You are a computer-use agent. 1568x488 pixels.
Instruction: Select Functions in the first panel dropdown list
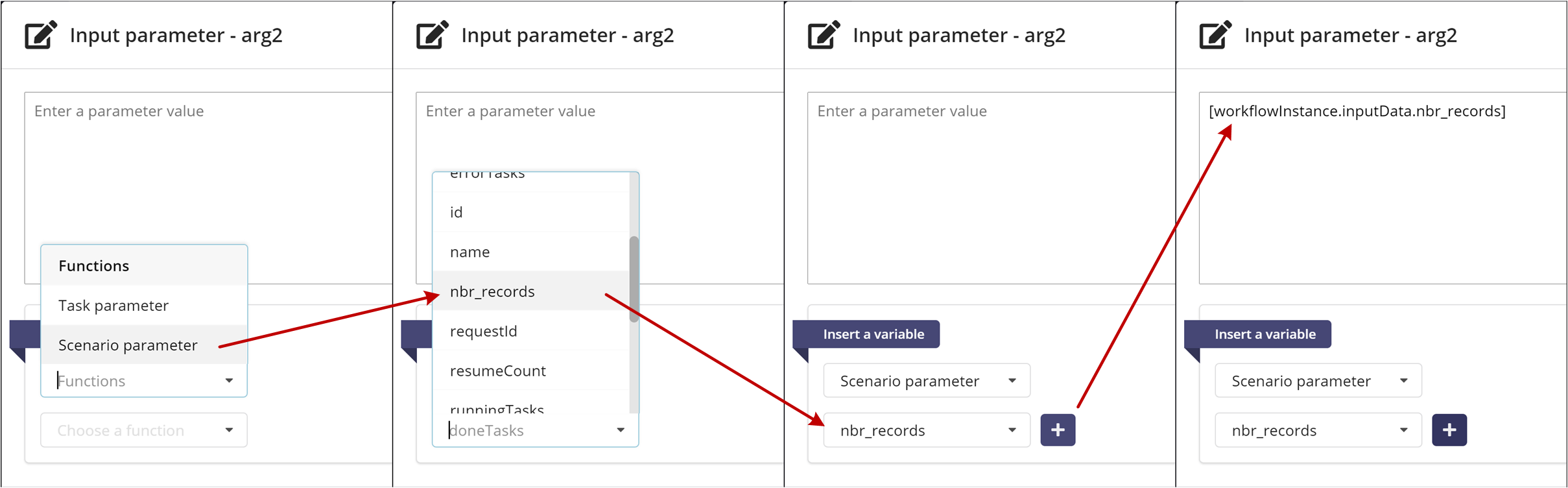click(x=144, y=266)
